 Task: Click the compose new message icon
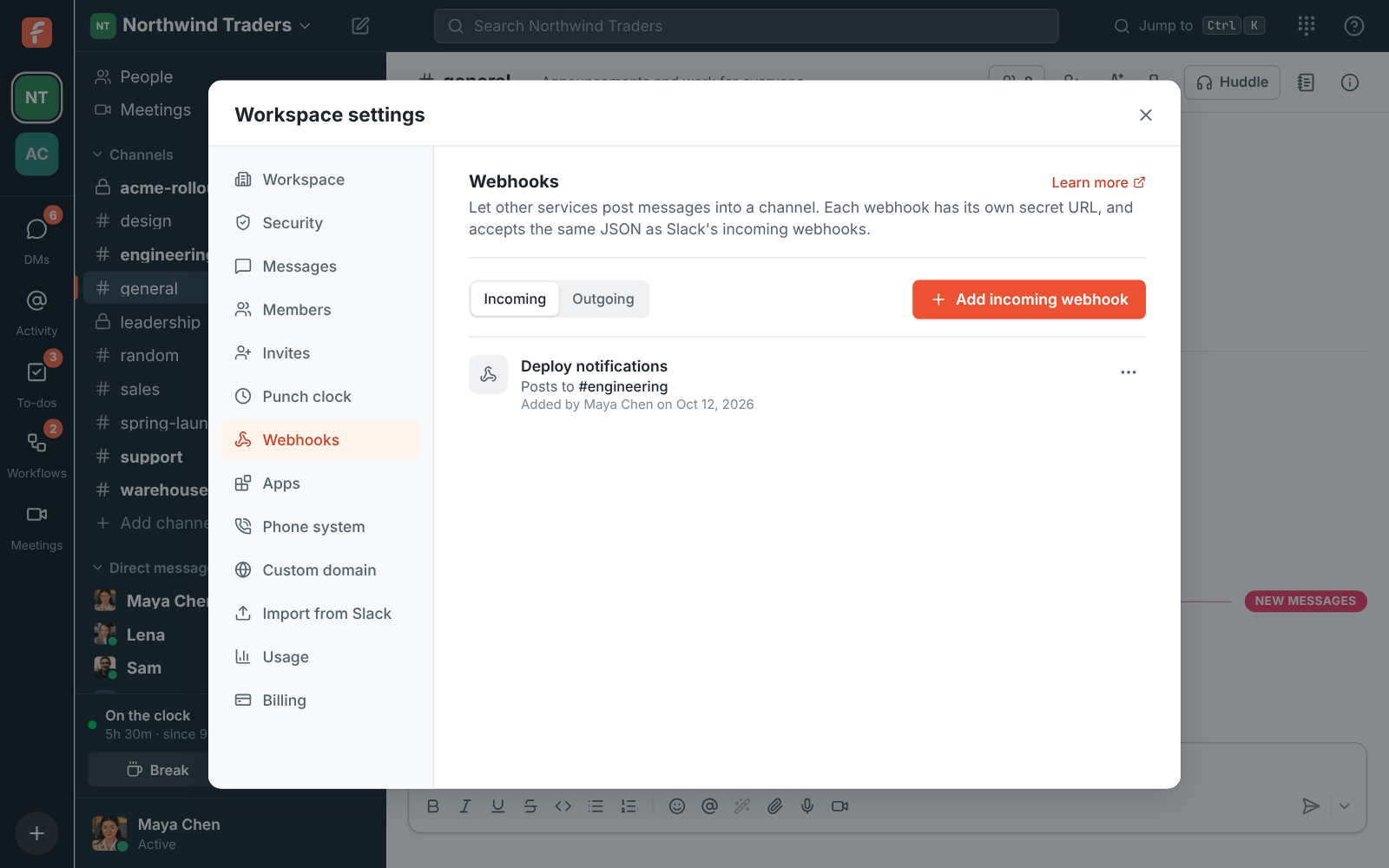[x=360, y=26]
